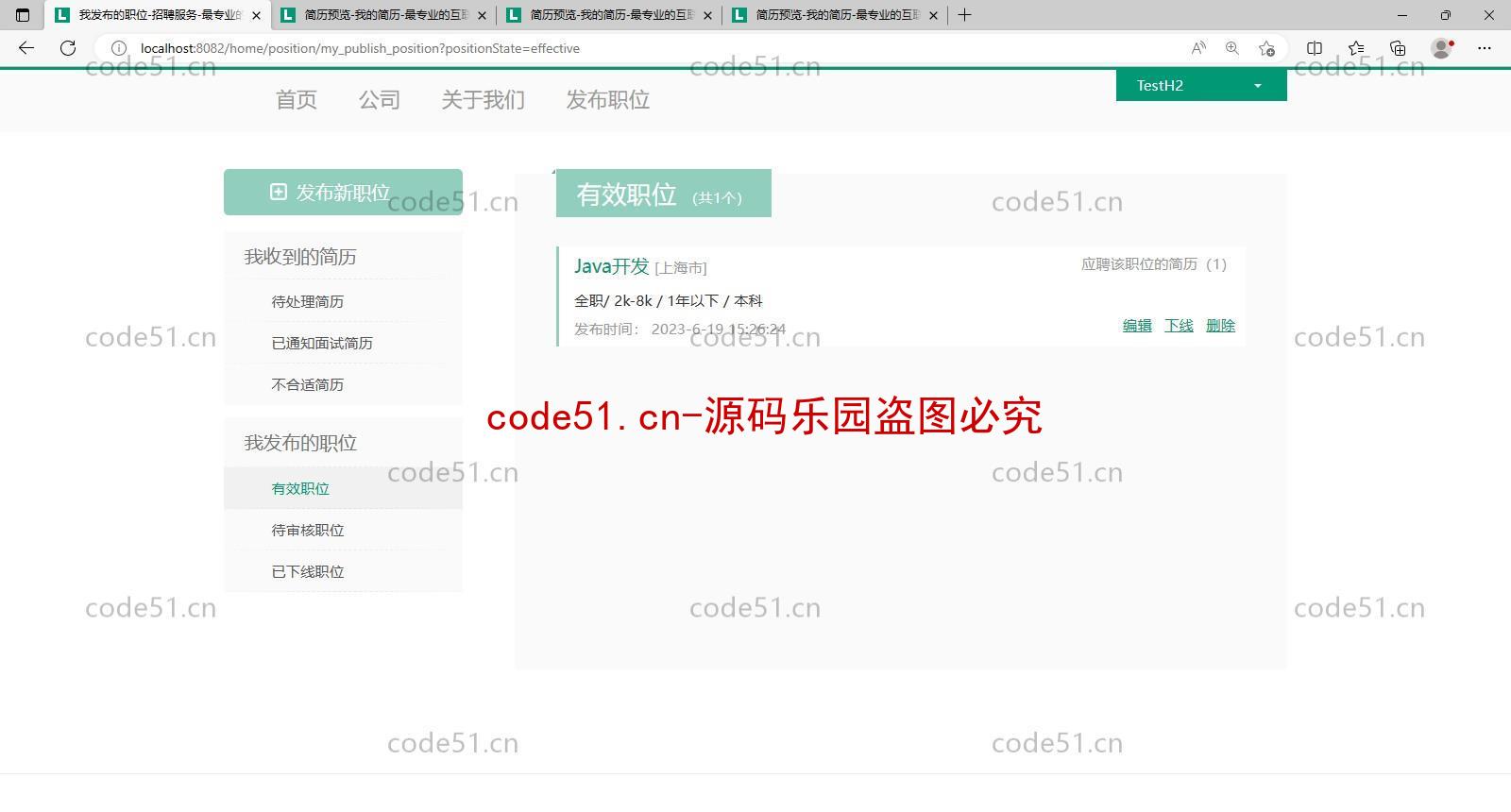Open 发布职位 navigation item

(x=607, y=100)
